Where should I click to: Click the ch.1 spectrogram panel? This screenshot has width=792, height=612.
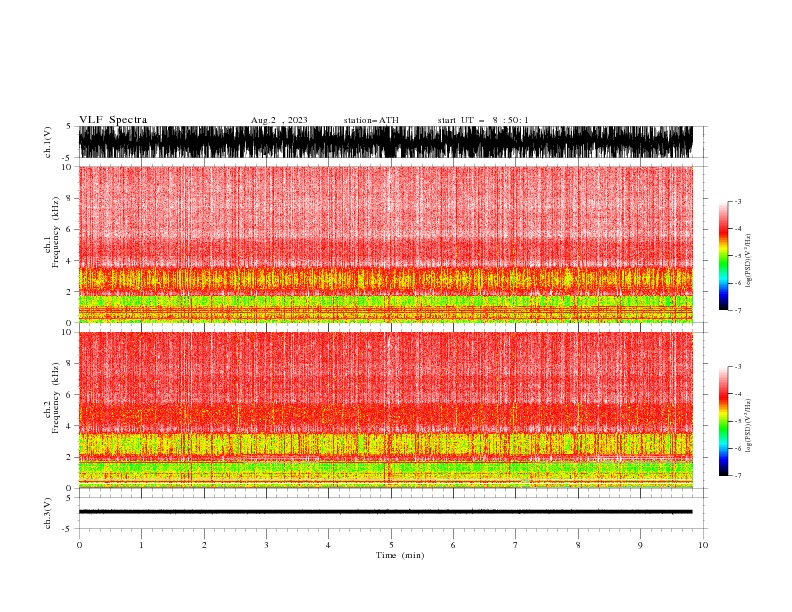tap(385, 244)
